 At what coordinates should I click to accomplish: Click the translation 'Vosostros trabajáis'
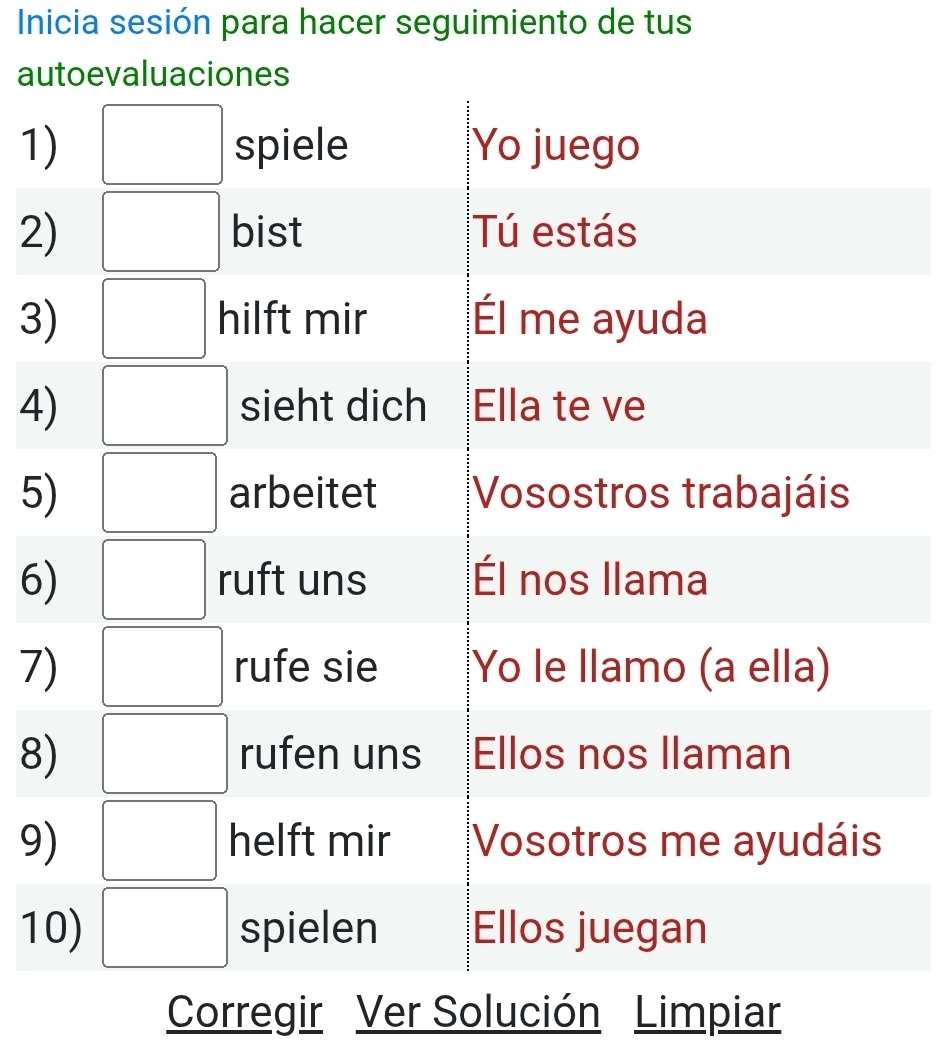[x=661, y=493]
